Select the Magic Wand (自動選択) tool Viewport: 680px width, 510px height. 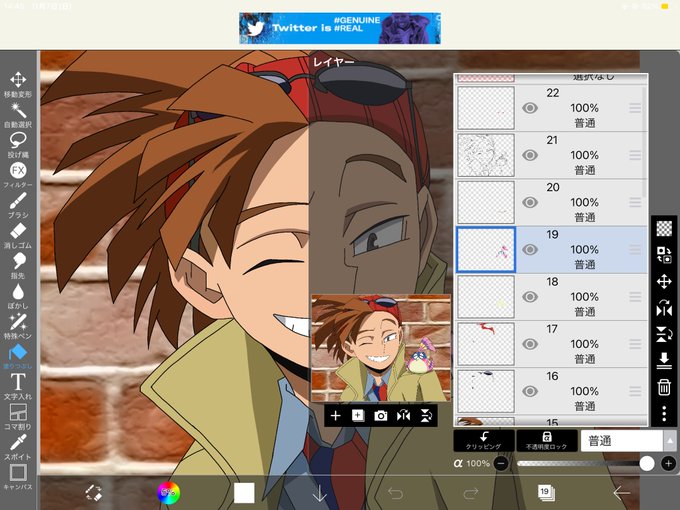(18, 115)
